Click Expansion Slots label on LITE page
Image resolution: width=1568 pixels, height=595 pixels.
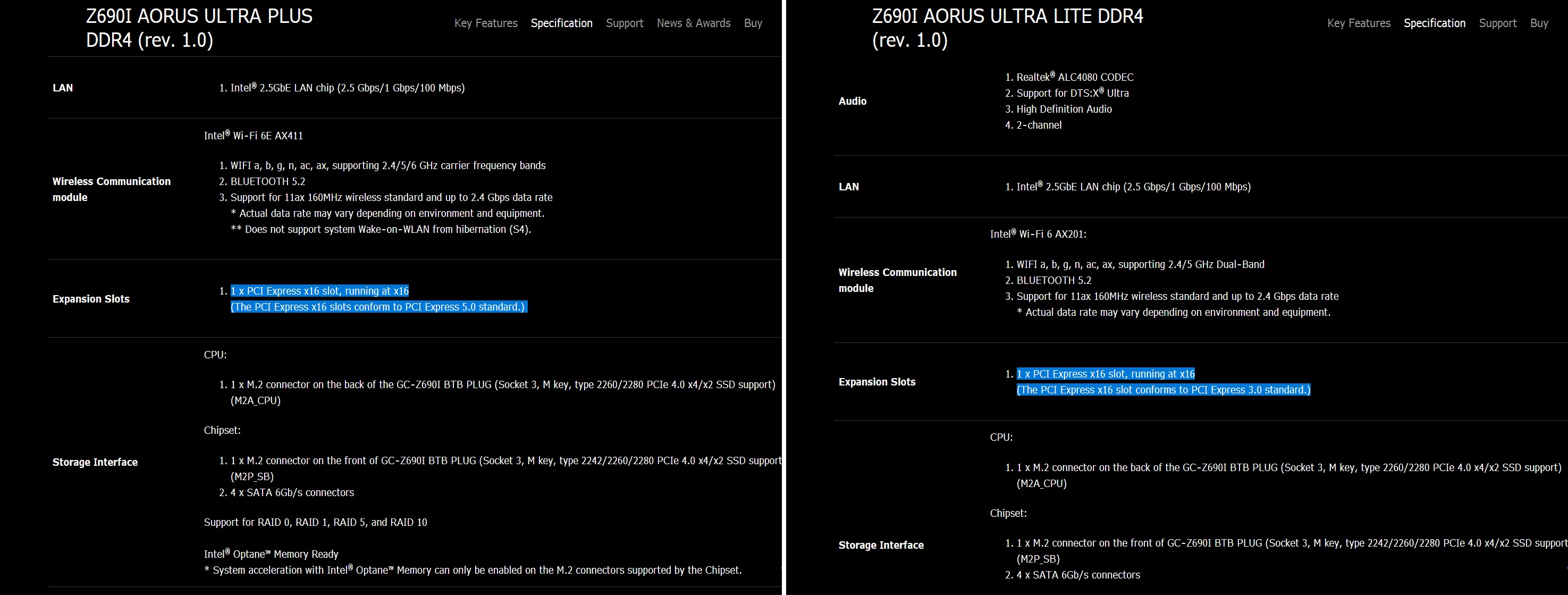pyautogui.click(x=877, y=382)
